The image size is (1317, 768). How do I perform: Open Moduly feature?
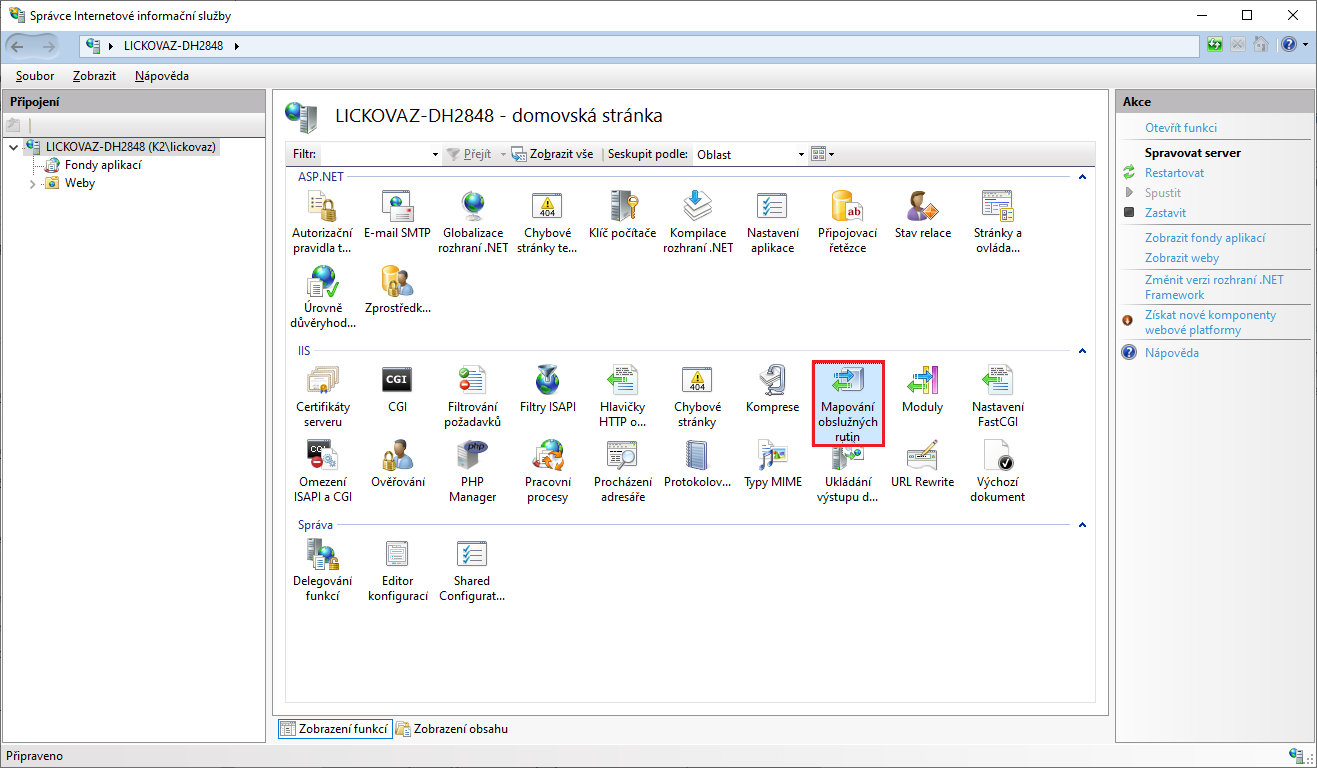tap(922, 389)
